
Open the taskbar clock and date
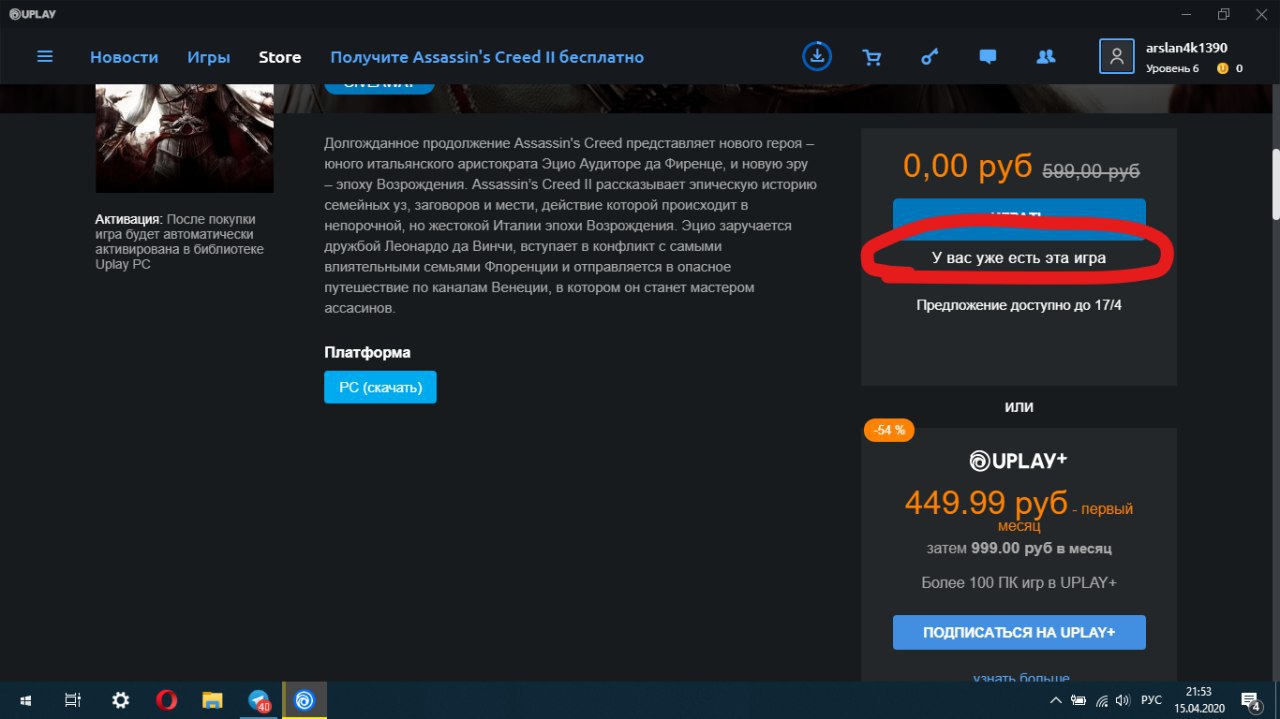coord(1198,701)
